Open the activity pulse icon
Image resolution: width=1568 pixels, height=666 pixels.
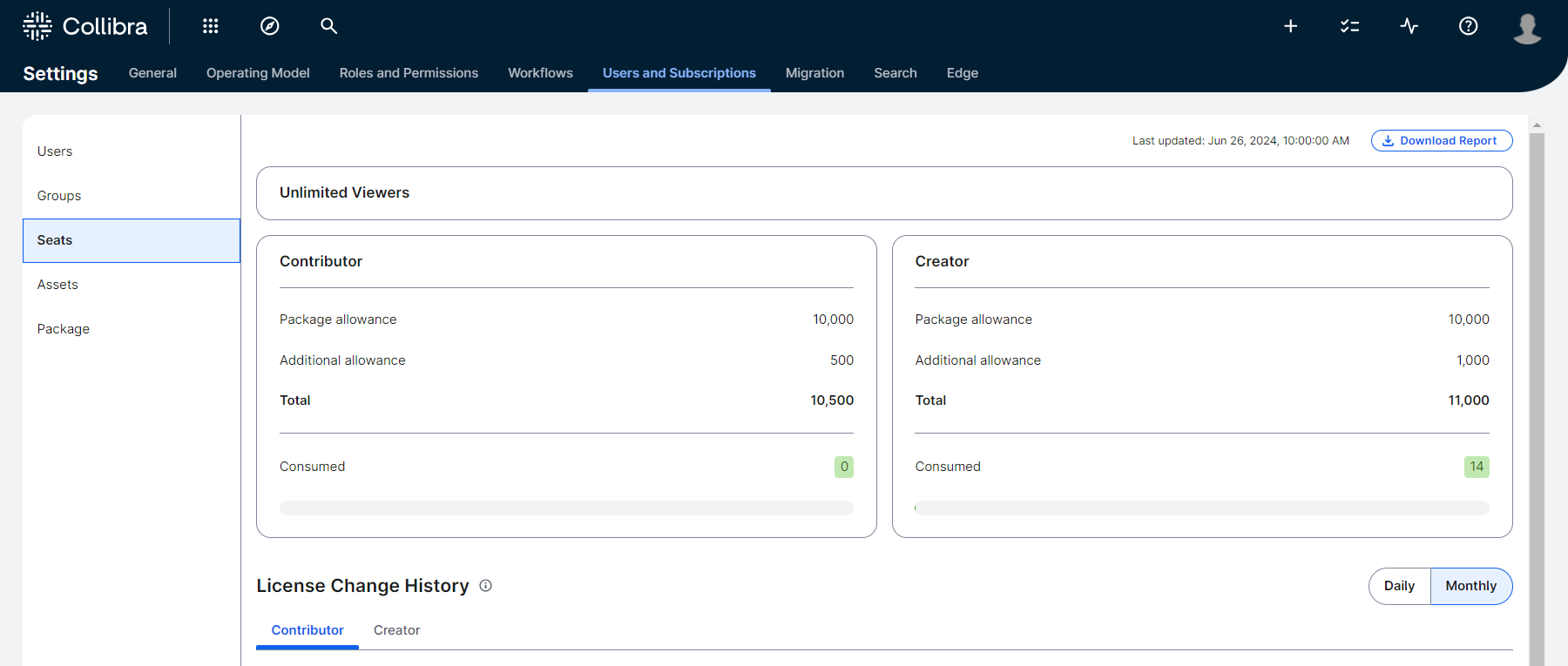pyautogui.click(x=1409, y=26)
